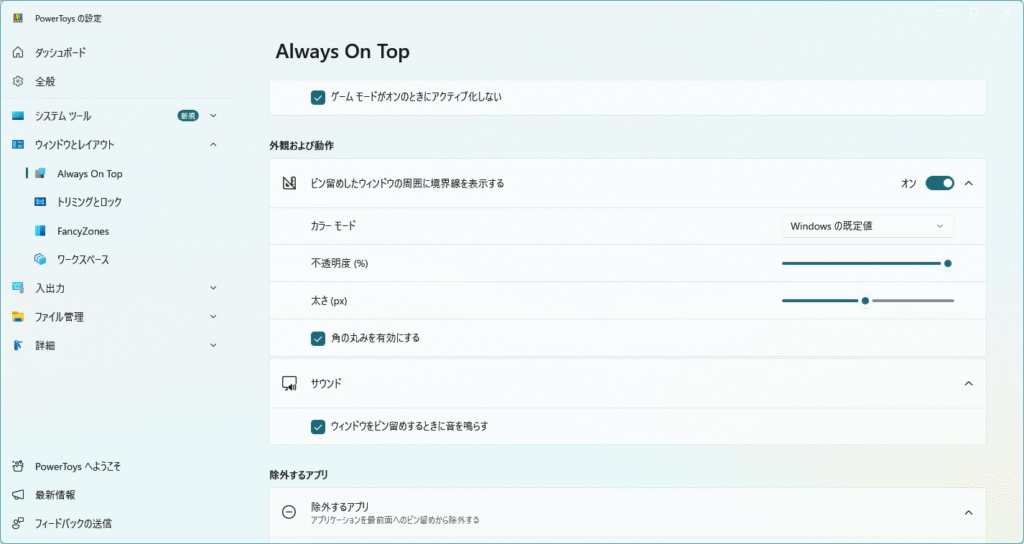This screenshot has width=1024, height=544.
Task: Click the What's New (最新情報) megaphone icon
Action: click(x=18, y=495)
